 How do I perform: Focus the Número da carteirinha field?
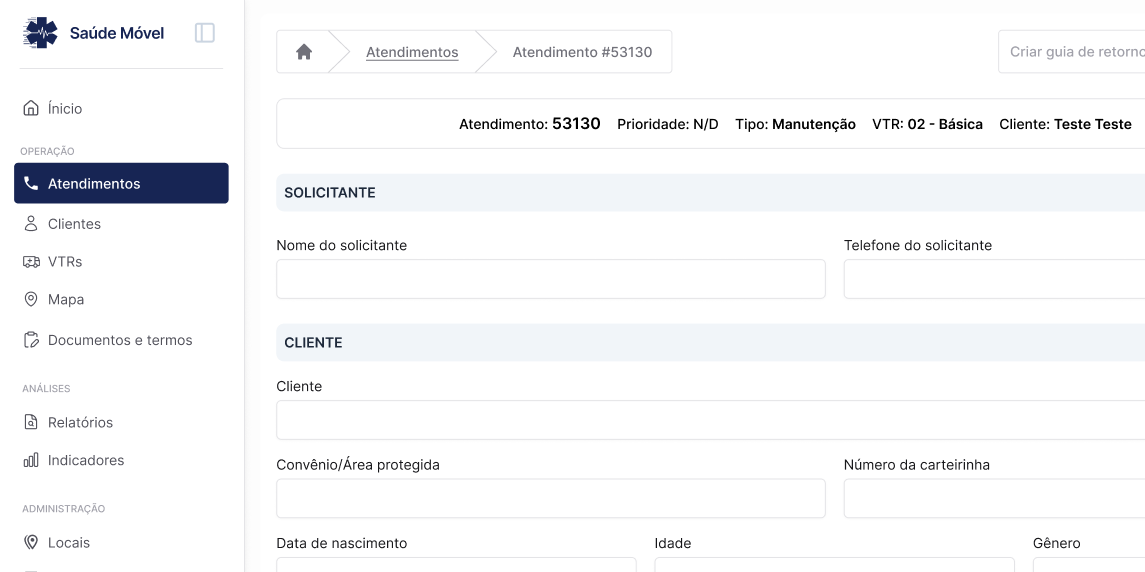(994, 499)
